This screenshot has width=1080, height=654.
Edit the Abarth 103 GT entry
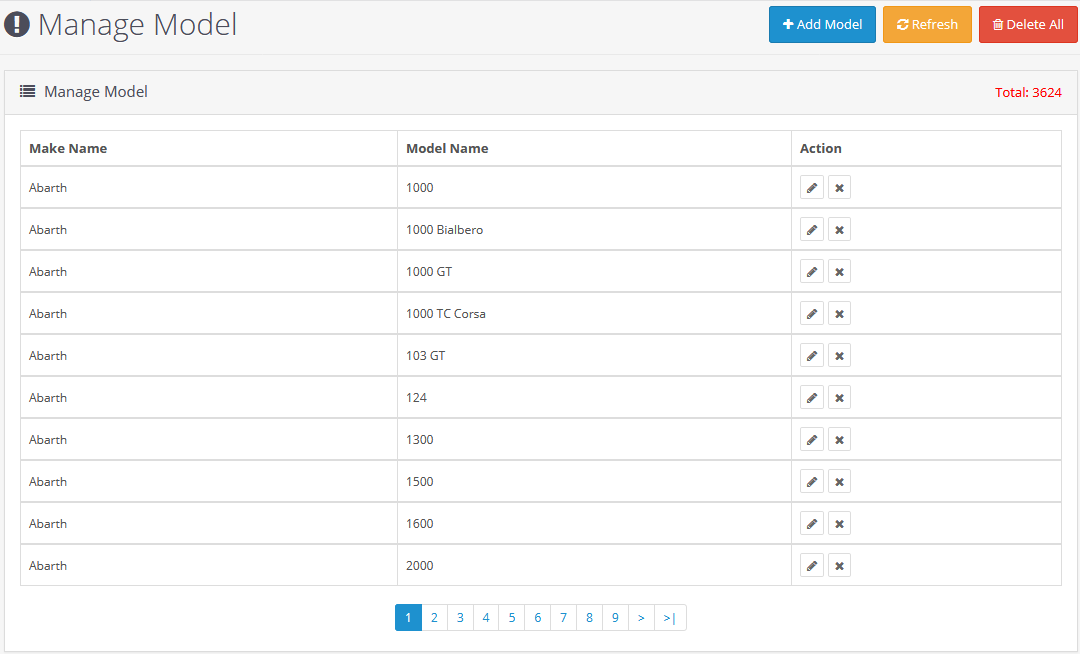click(x=811, y=356)
